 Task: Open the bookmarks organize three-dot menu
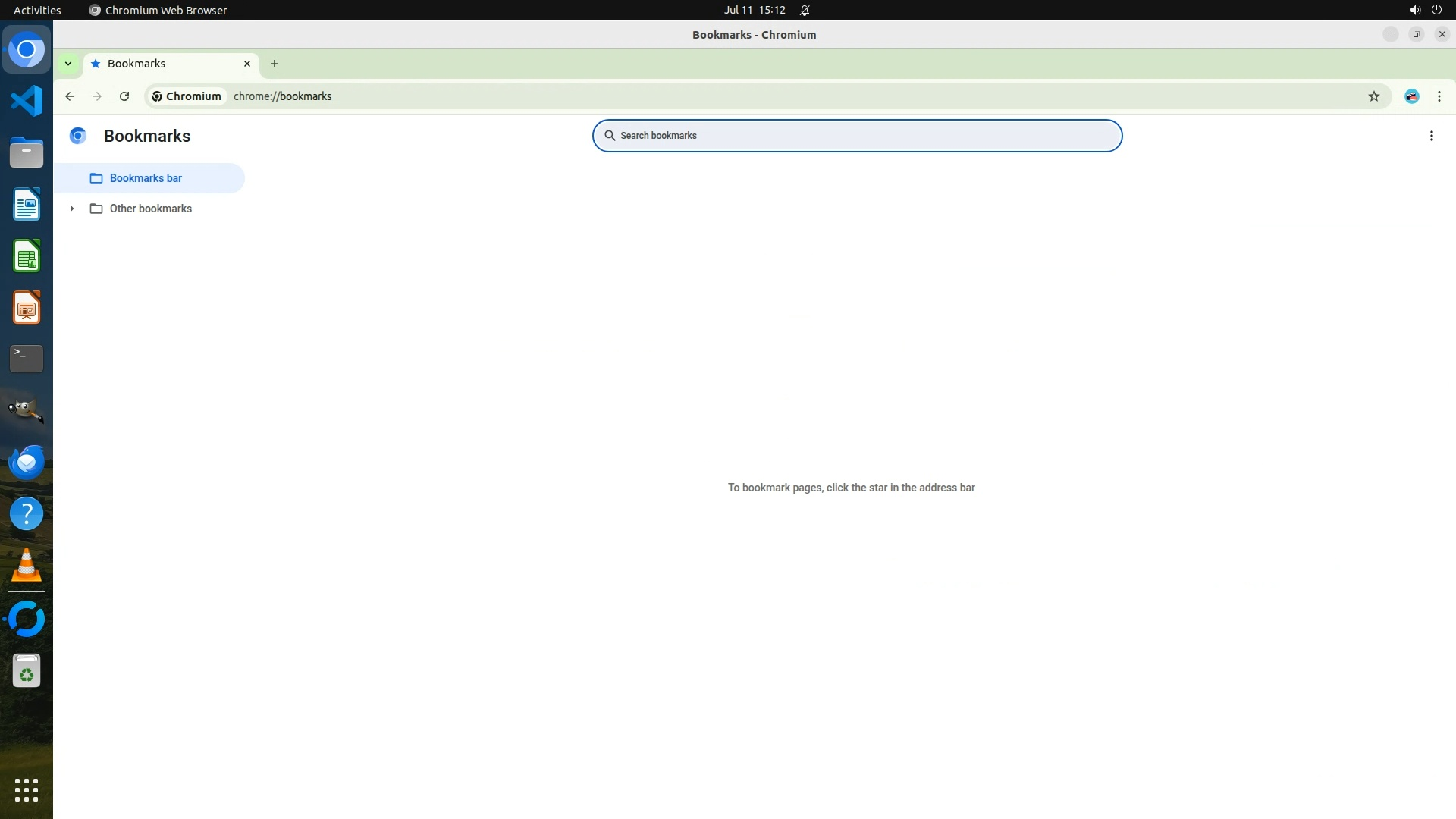point(1431,136)
